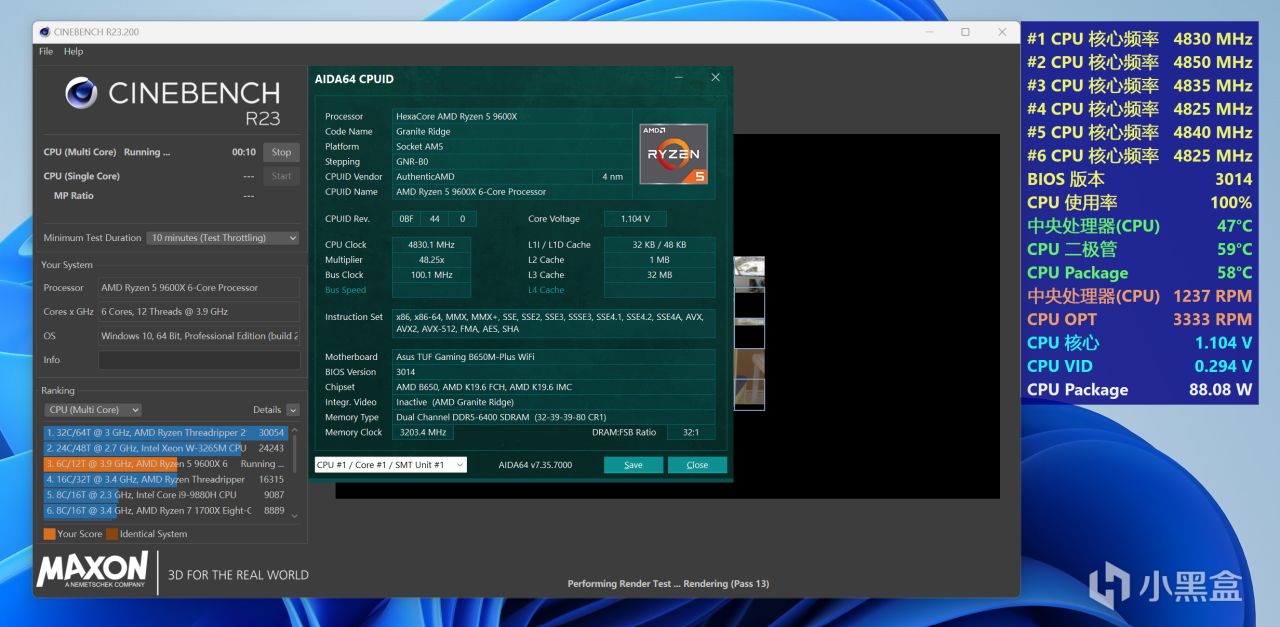Image resolution: width=1280 pixels, height=627 pixels.
Task: Click the Platform value Socket AM5
Action: click(511, 146)
